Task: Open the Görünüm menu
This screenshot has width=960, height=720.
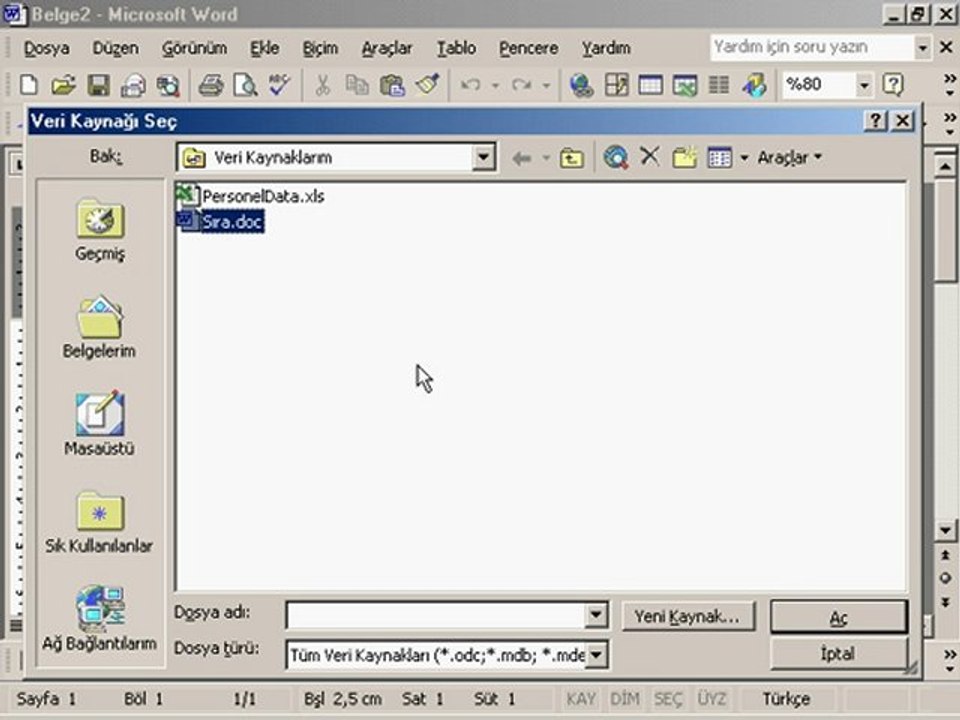Action: tap(194, 48)
